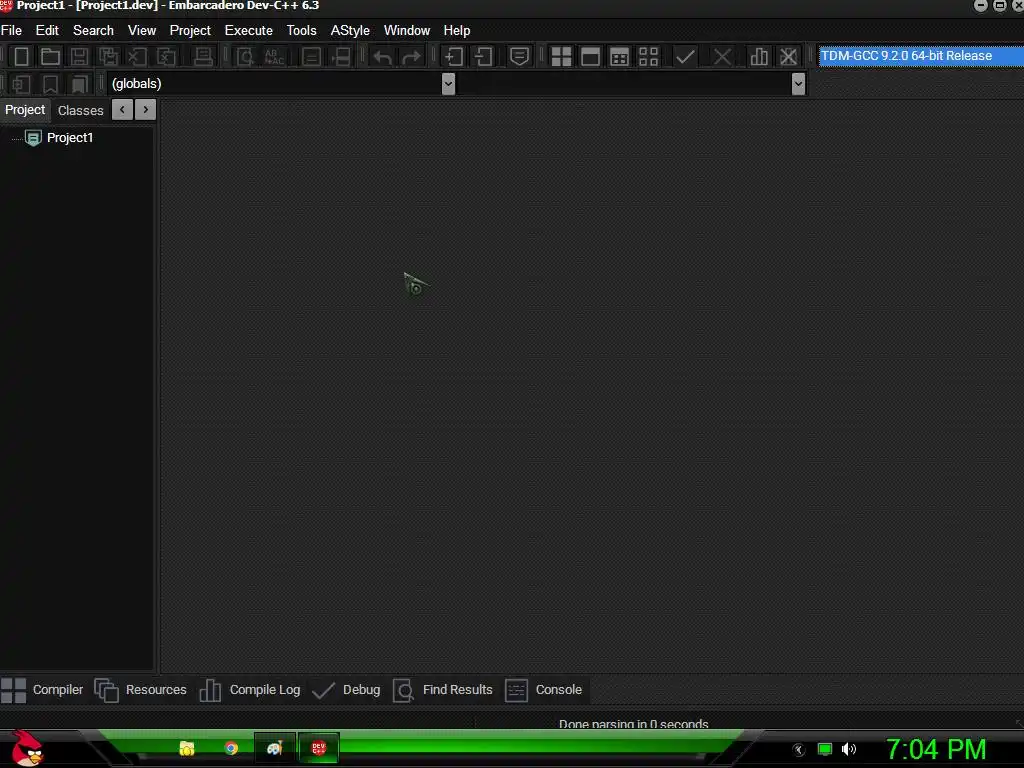The image size is (1024, 768).
Task: Click the Add to project icon
Action: tap(454, 56)
